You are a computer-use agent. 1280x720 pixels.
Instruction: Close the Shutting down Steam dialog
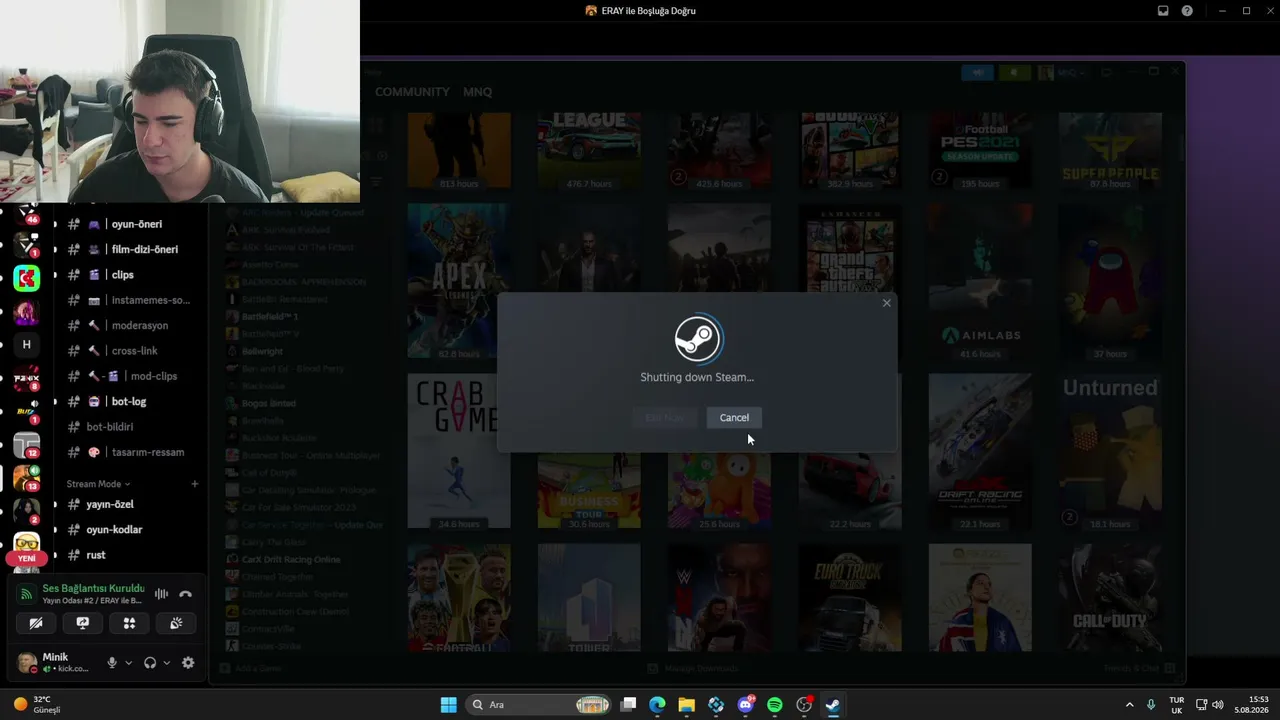pyautogui.click(x=886, y=303)
